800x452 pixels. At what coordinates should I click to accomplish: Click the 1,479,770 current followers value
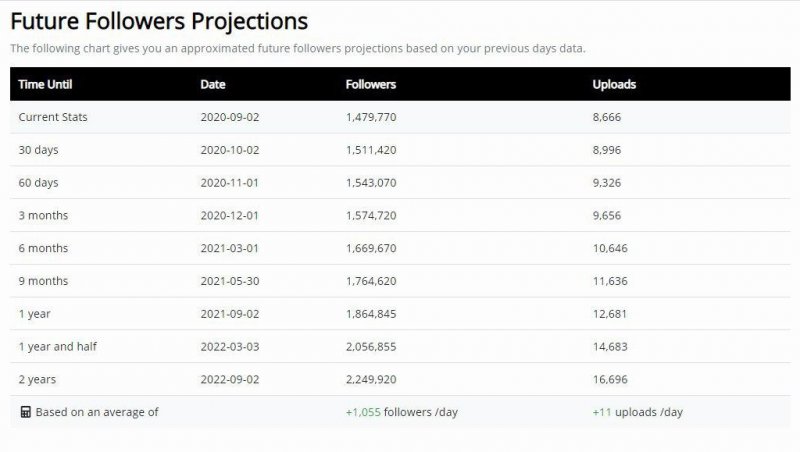[370, 117]
